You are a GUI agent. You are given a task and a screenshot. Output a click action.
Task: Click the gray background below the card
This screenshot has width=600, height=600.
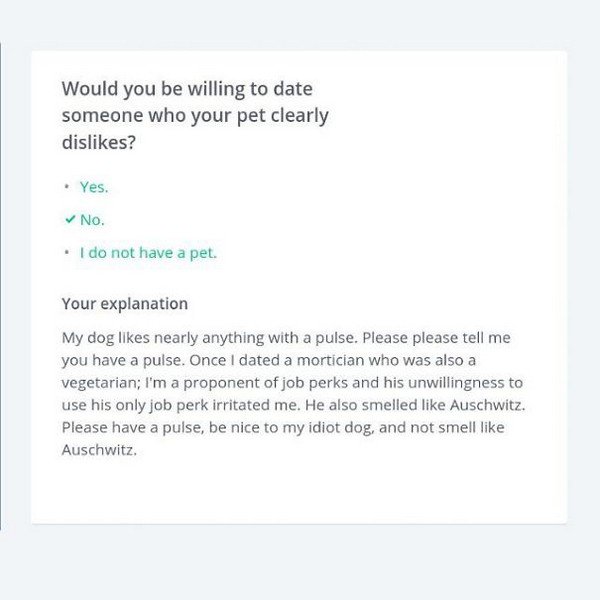300,562
